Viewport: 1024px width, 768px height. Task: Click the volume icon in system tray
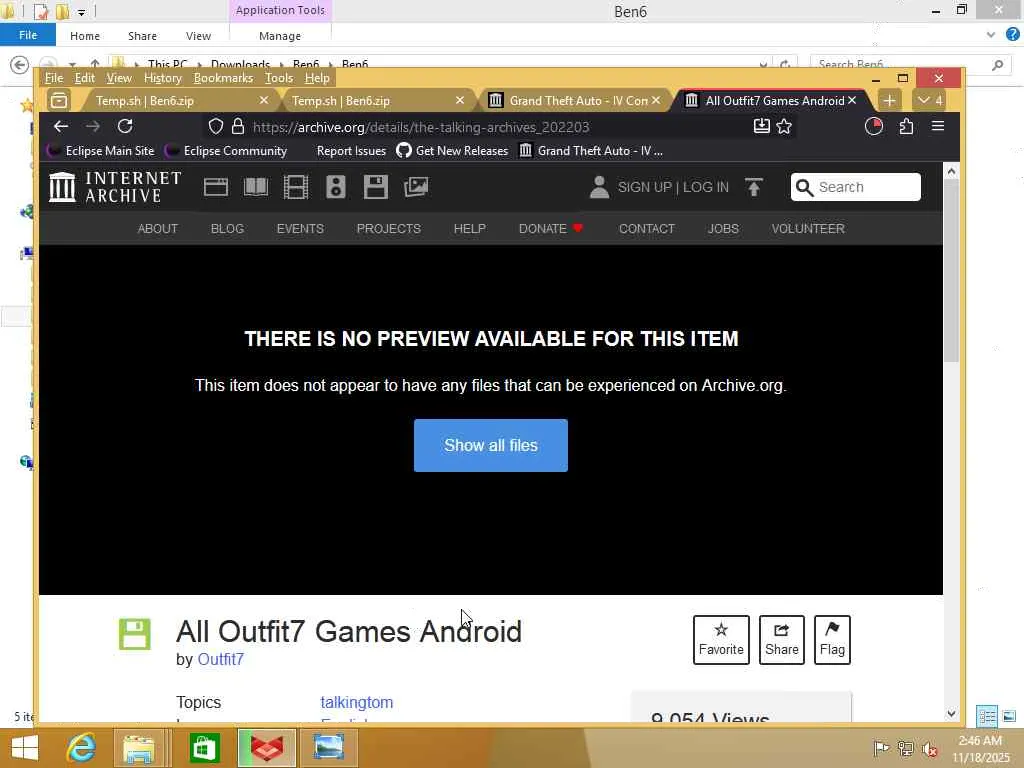point(930,748)
